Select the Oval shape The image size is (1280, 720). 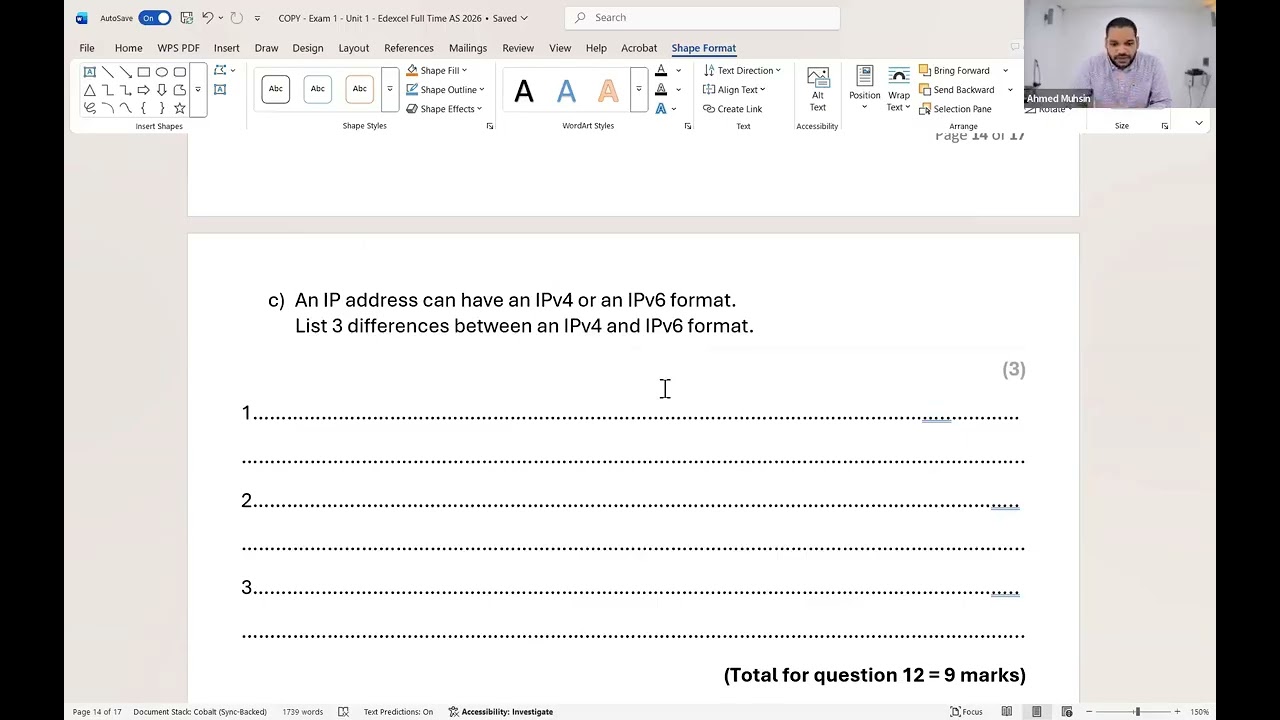click(162, 72)
